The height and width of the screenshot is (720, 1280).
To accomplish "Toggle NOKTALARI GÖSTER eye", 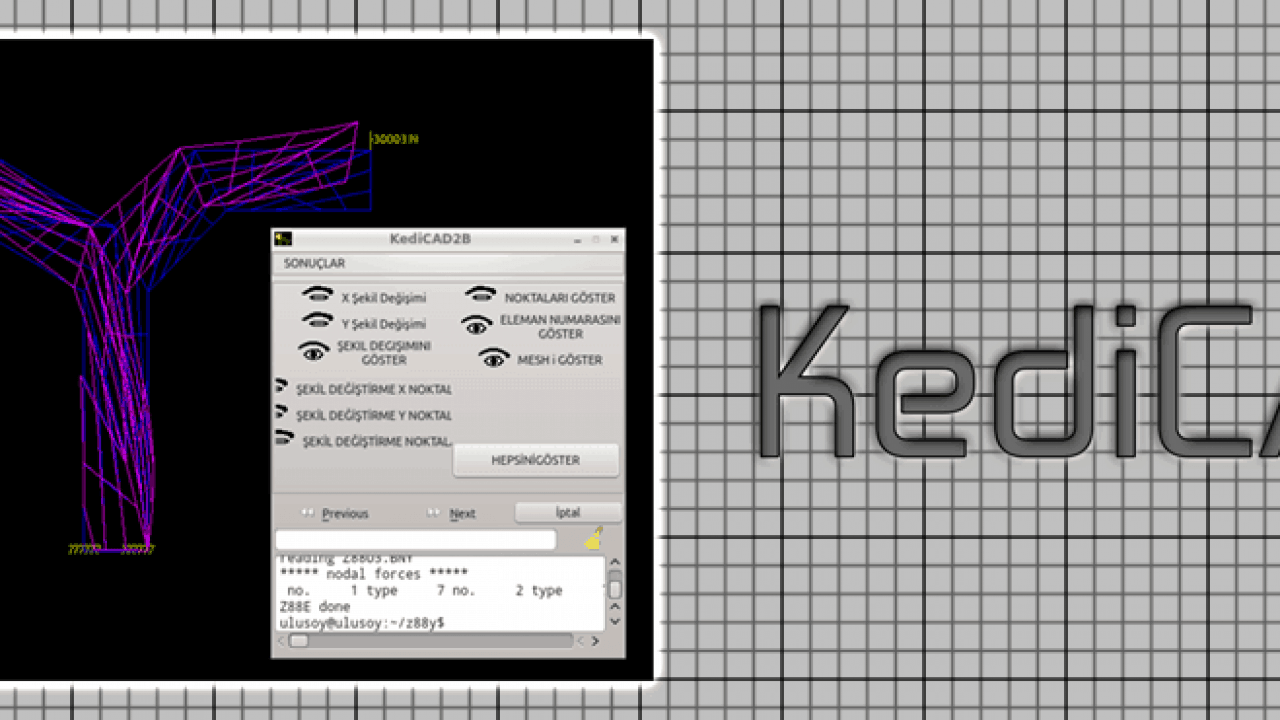I will click(480, 295).
